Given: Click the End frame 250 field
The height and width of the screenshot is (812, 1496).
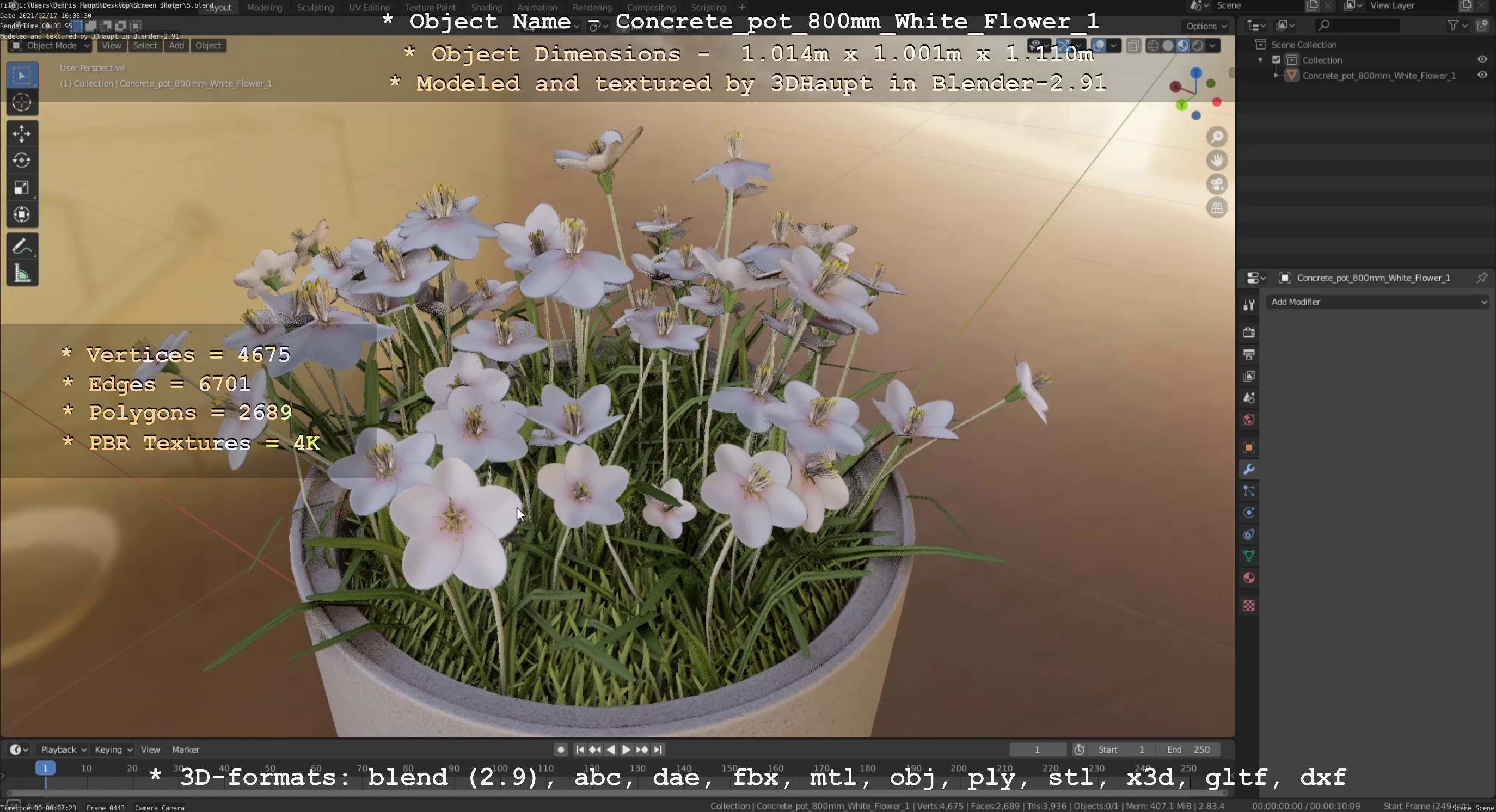Looking at the screenshot, I should 1188,749.
